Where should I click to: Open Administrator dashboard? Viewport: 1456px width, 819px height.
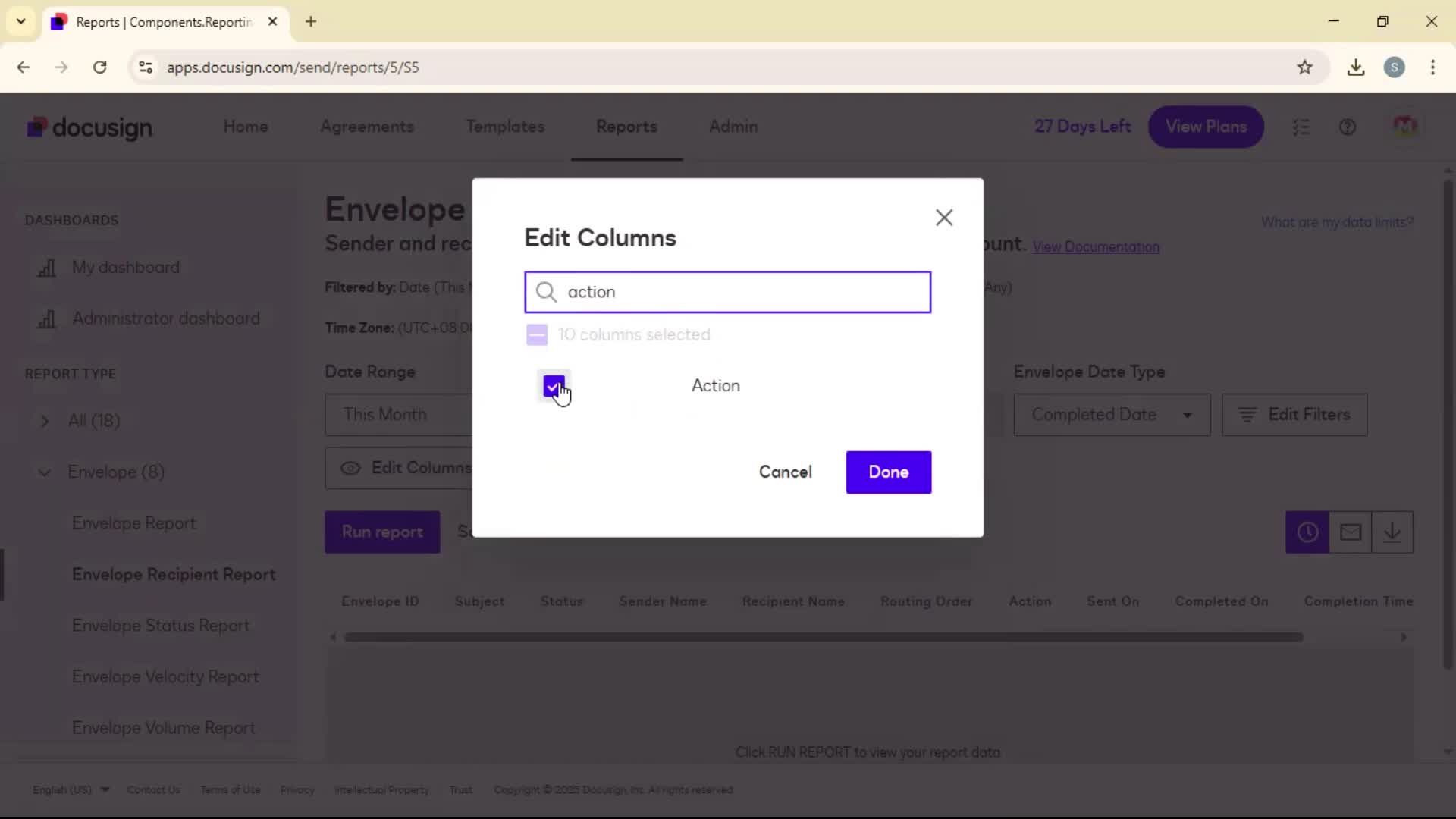tap(166, 318)
